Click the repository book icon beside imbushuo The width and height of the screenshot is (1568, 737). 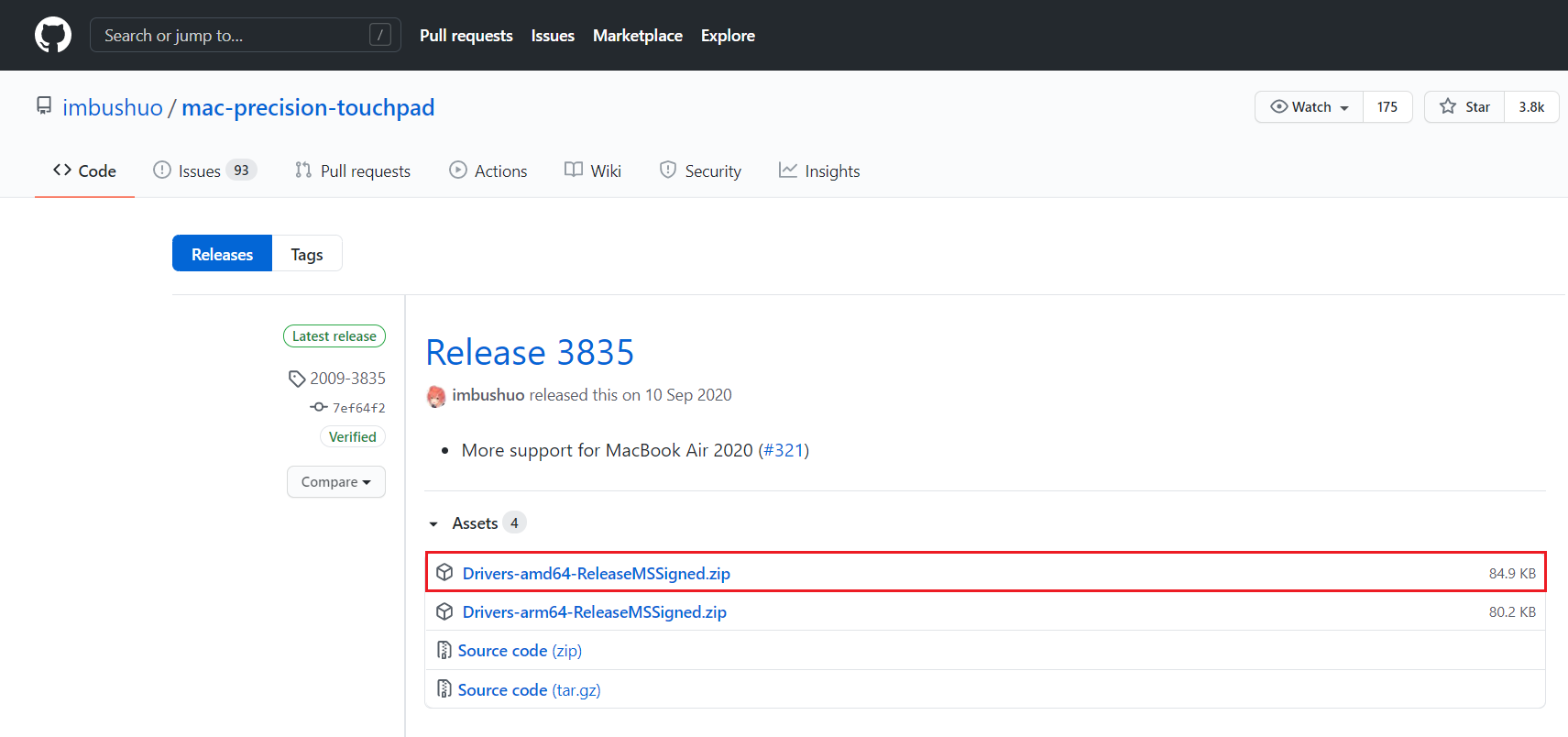(44, 105)
